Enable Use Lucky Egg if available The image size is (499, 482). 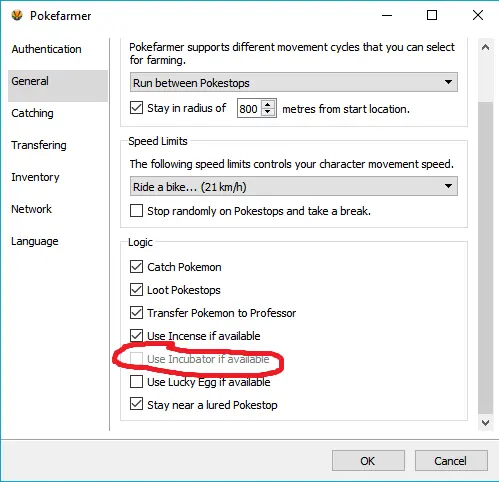136,382
